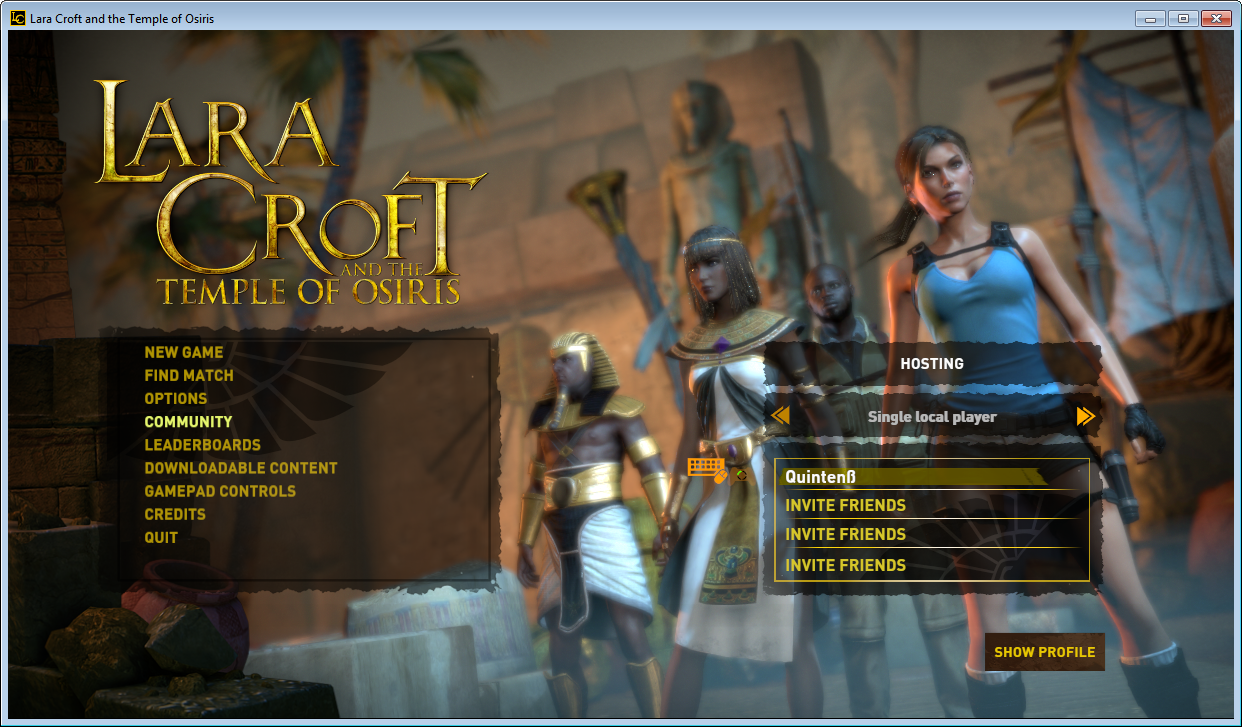This screenshot has height=727, width=1242.
Task: Cycle hosting mode with left arrow
Action: (781, 415)
